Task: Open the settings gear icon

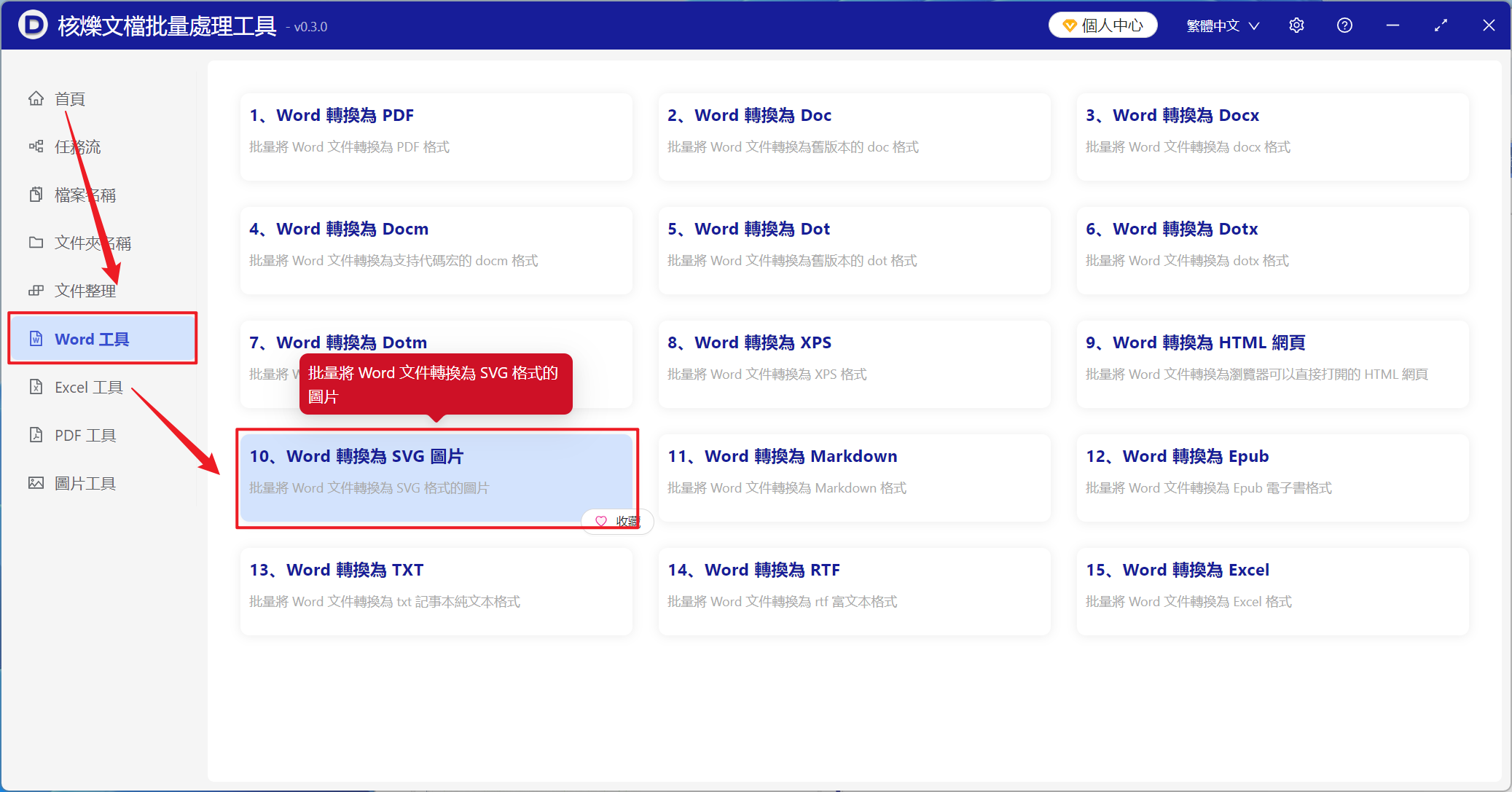Action: [x=1296, y=26]
